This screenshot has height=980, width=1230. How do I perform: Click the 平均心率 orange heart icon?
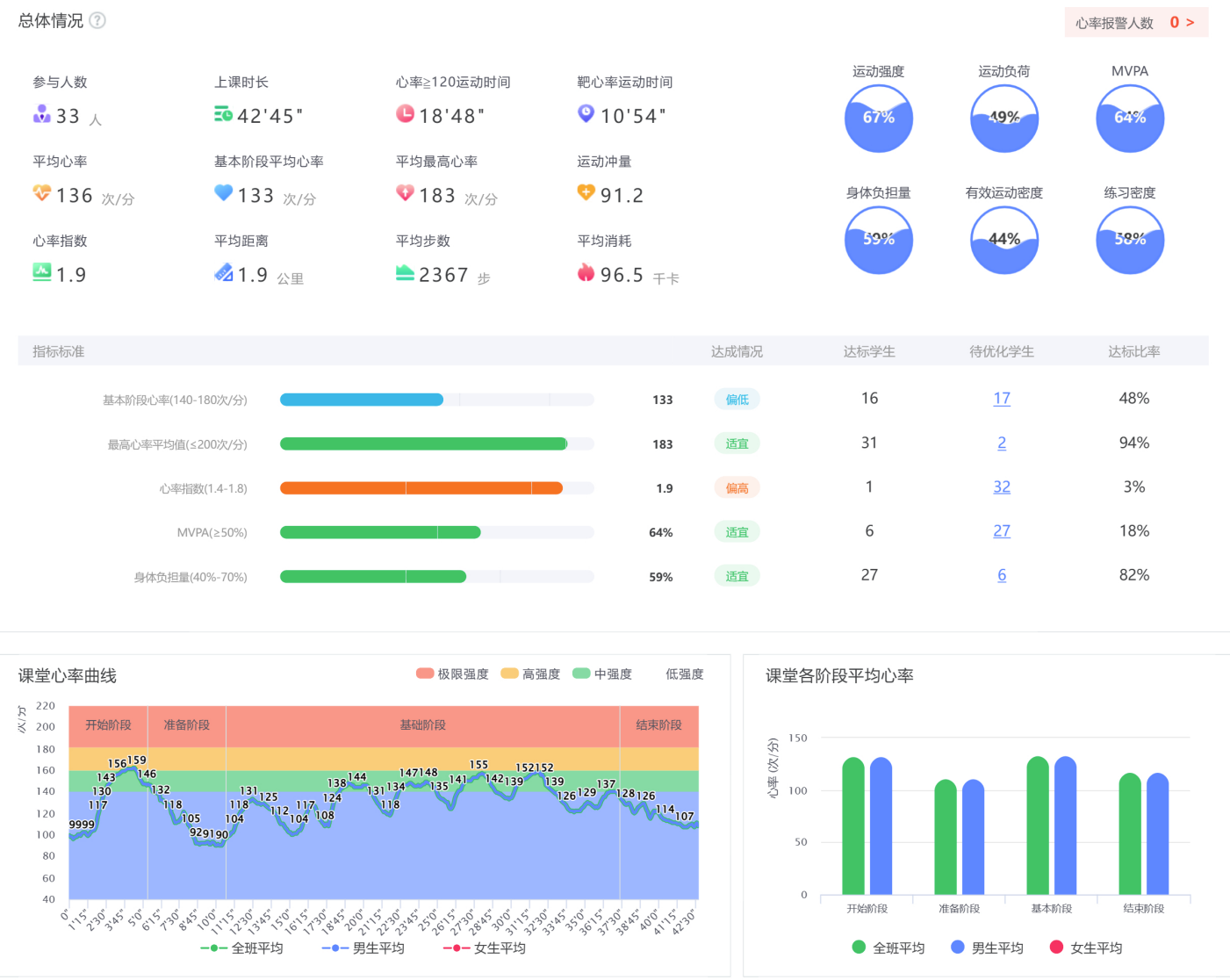point(41,192)
